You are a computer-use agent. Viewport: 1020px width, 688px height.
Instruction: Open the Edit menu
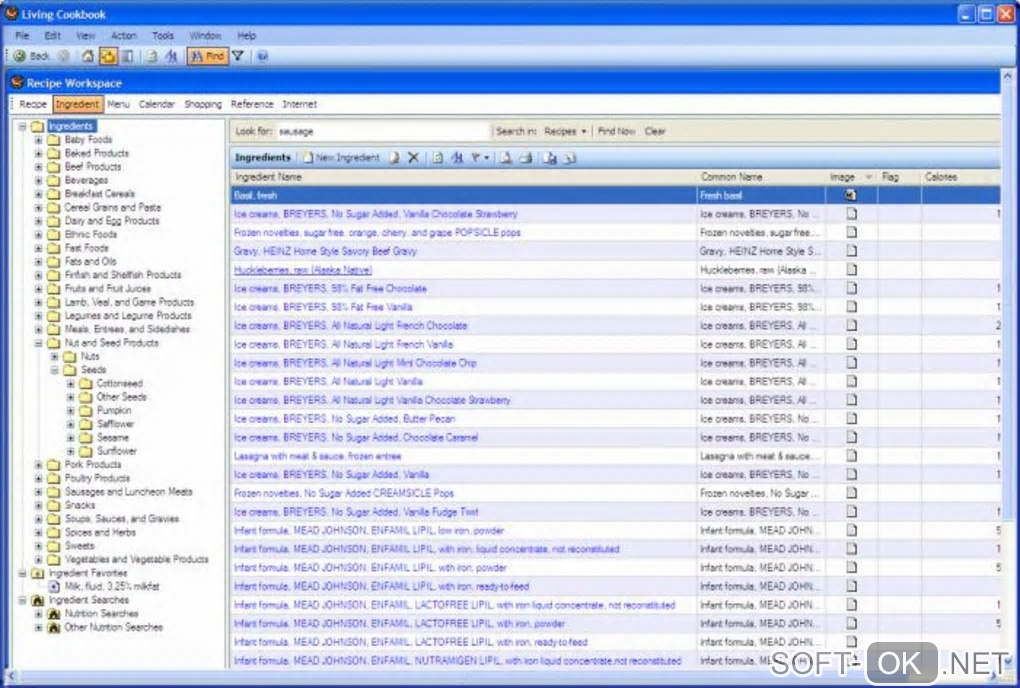[53, 36]
